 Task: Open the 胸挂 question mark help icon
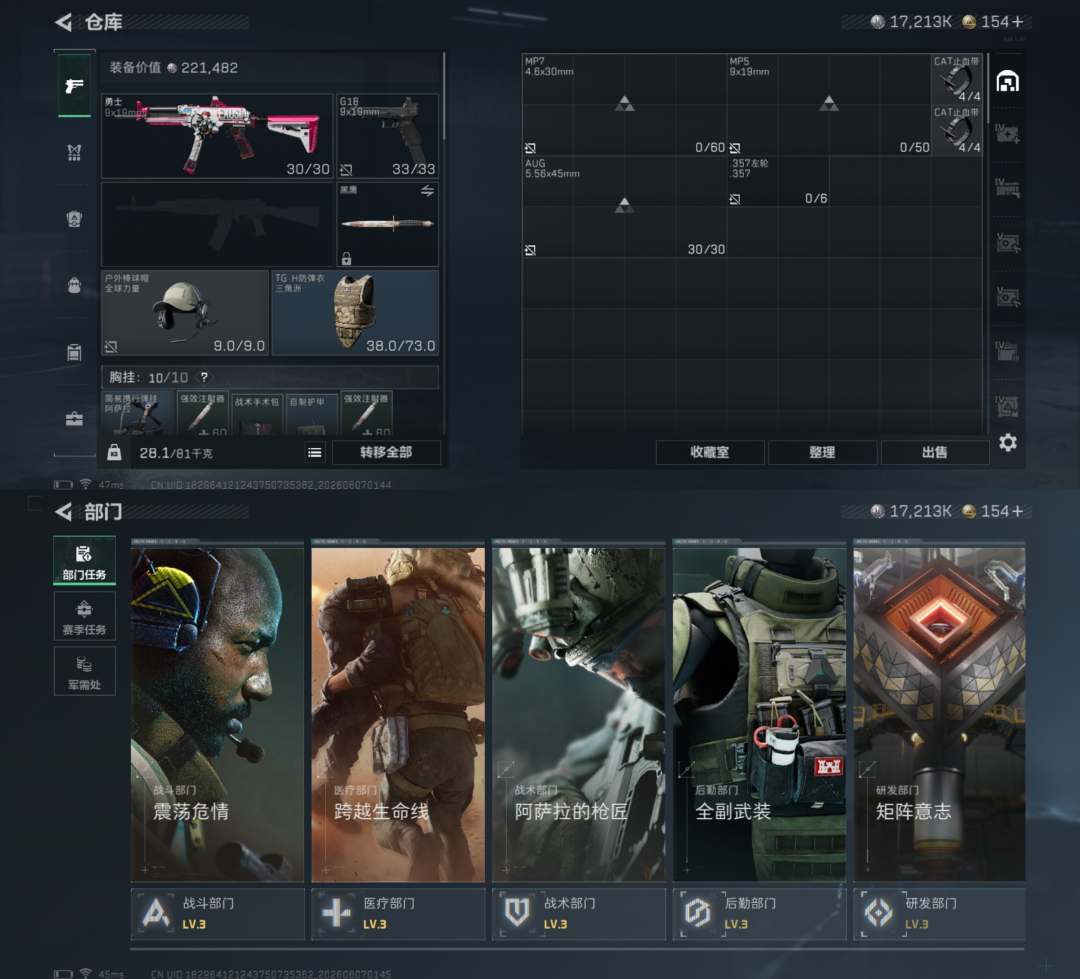click(x=204, y=377)
